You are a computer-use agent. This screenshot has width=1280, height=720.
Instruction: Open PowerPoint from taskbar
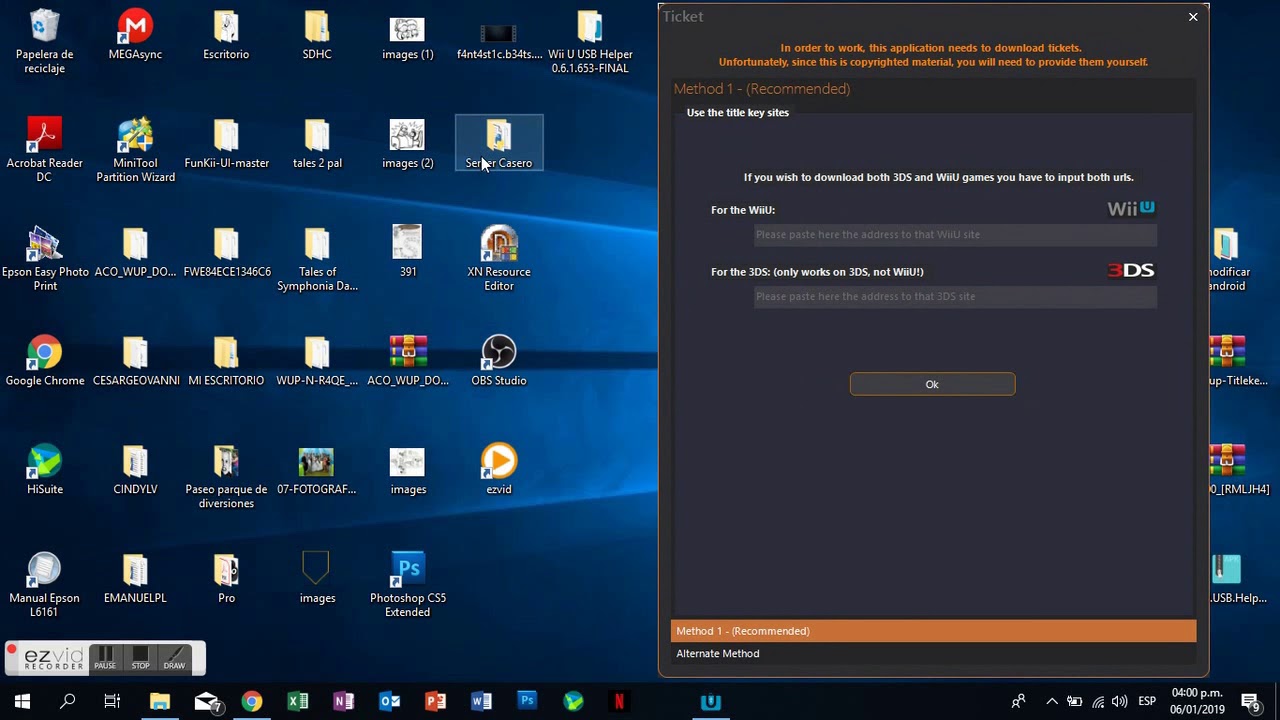coord(436,702)
